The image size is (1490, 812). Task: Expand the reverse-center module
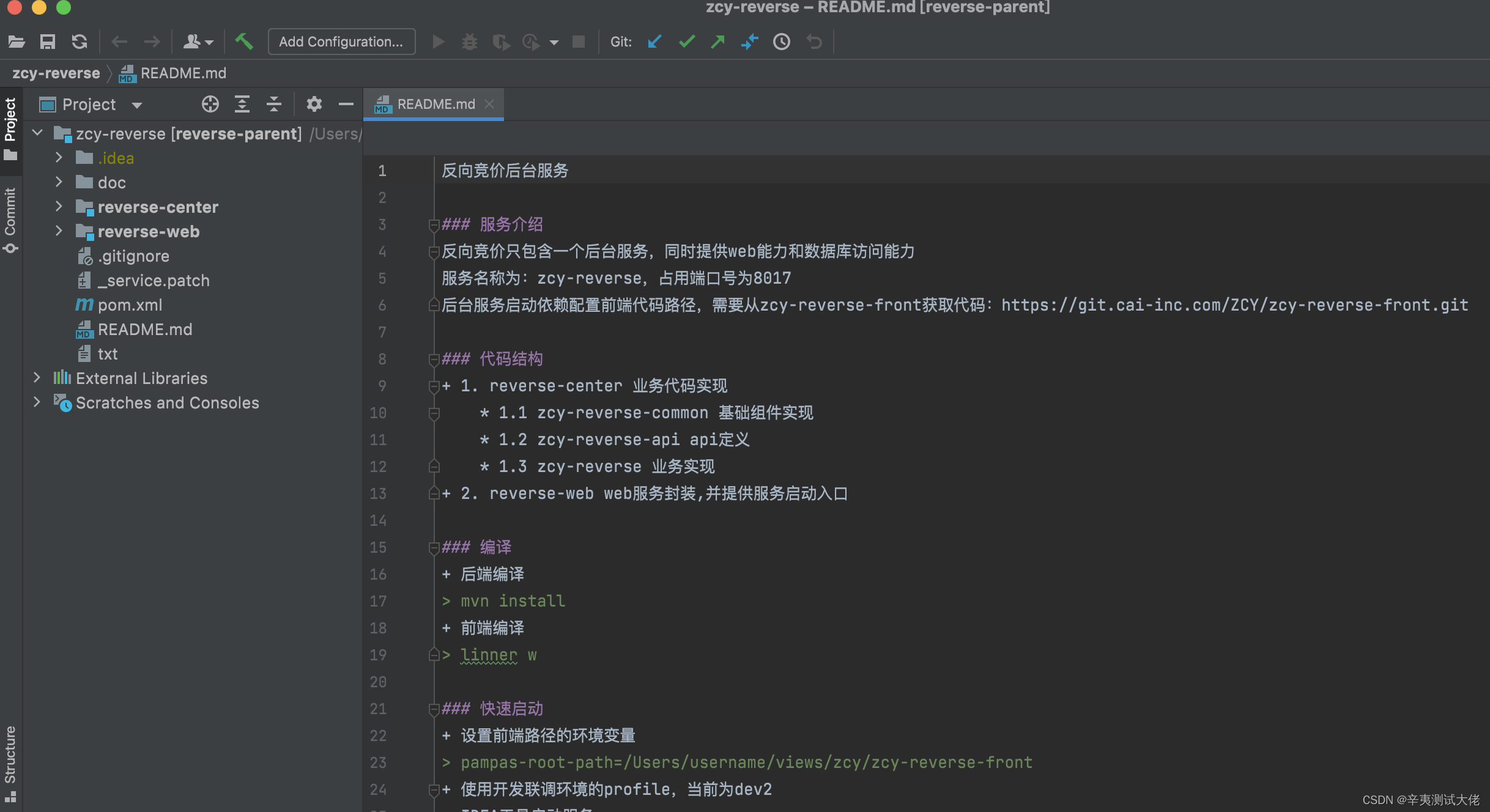(x=59, y=207)
